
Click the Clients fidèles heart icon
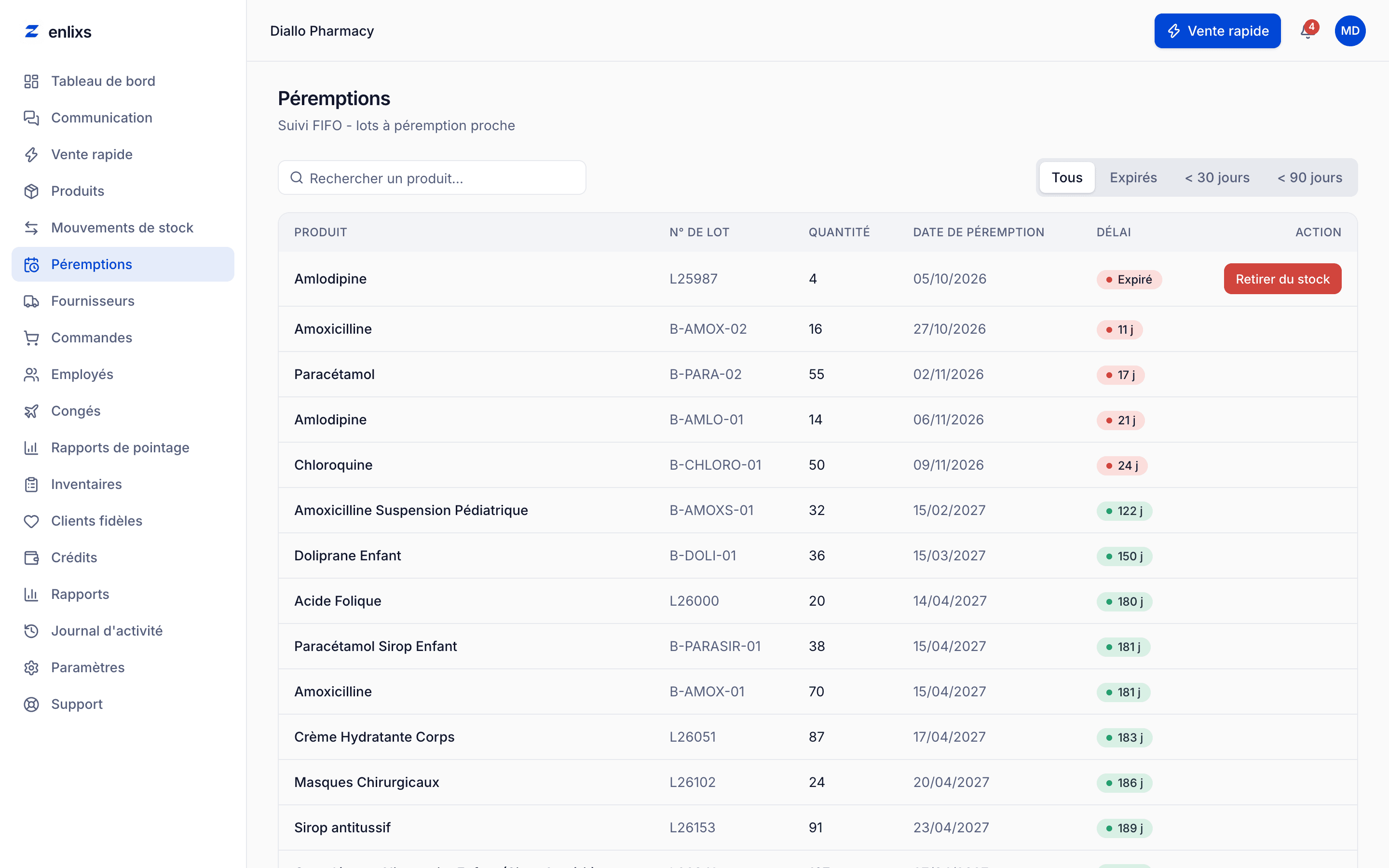point(31,521)
